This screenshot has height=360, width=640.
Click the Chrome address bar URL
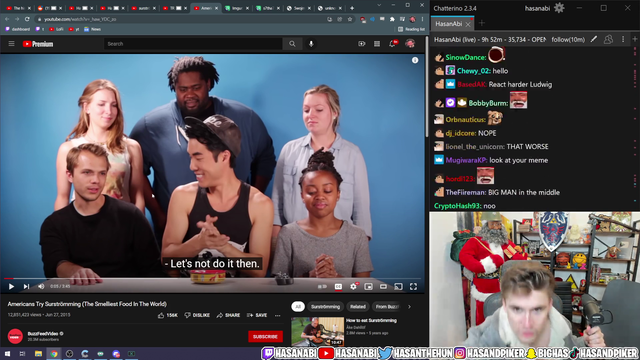point(80,19)
